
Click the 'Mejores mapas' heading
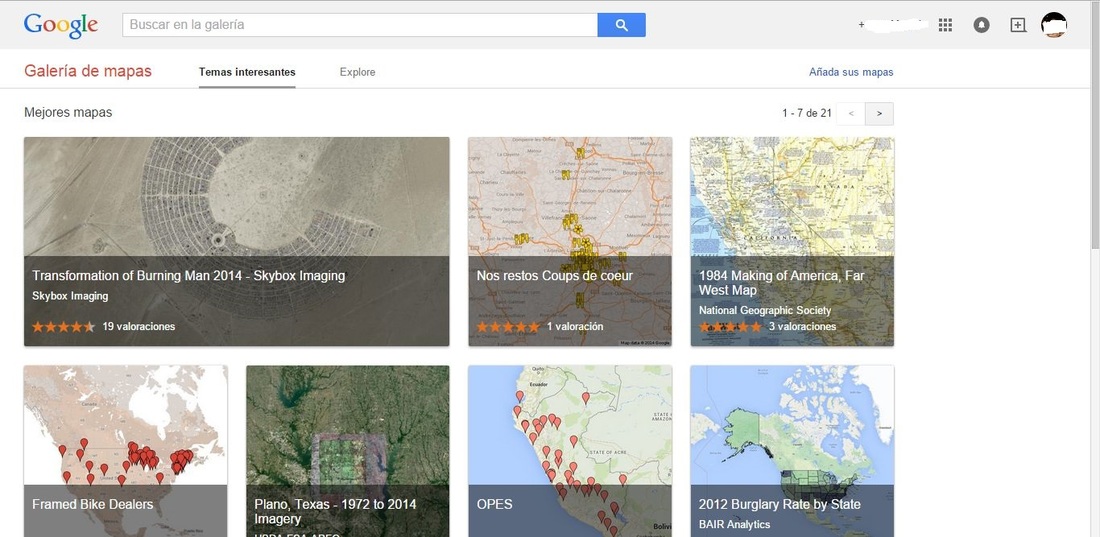(68, 112)
